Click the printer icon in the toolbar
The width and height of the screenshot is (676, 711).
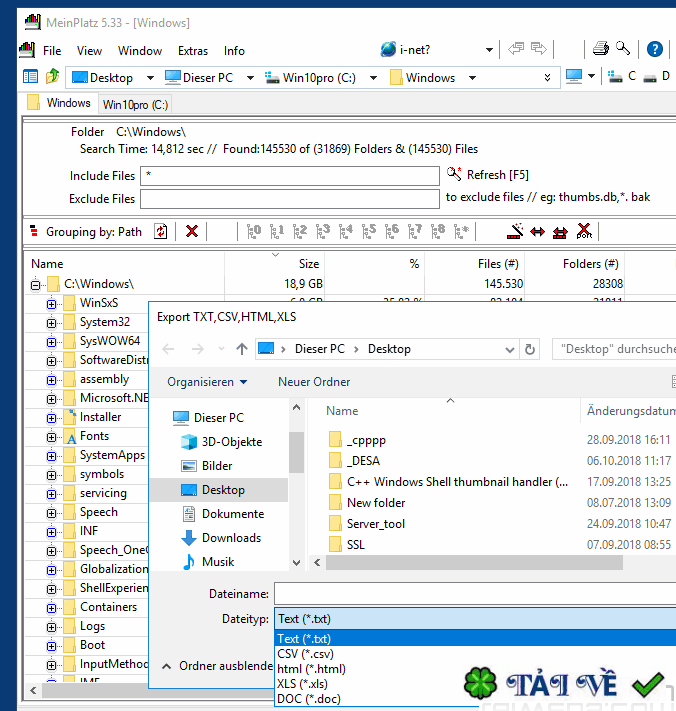600,49
